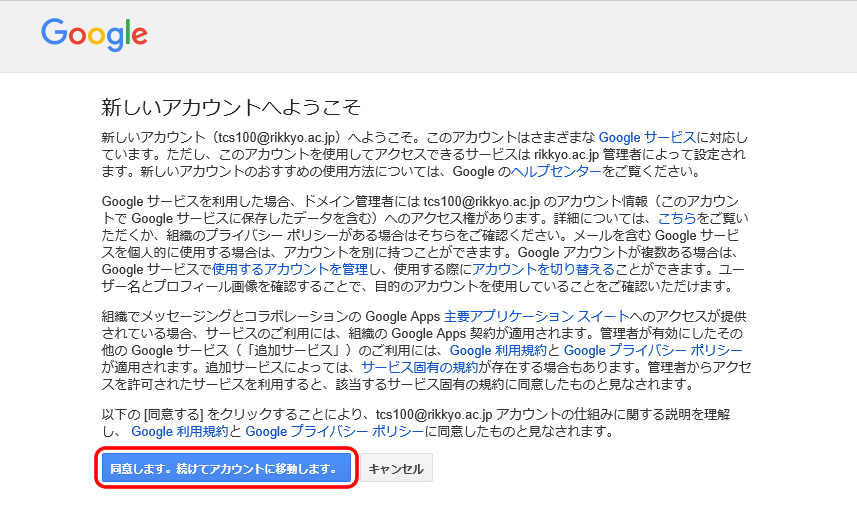Click the Google logo in the header
This screenshot has height=523, width=857.
pyautogui.click(x=94, y=34)
